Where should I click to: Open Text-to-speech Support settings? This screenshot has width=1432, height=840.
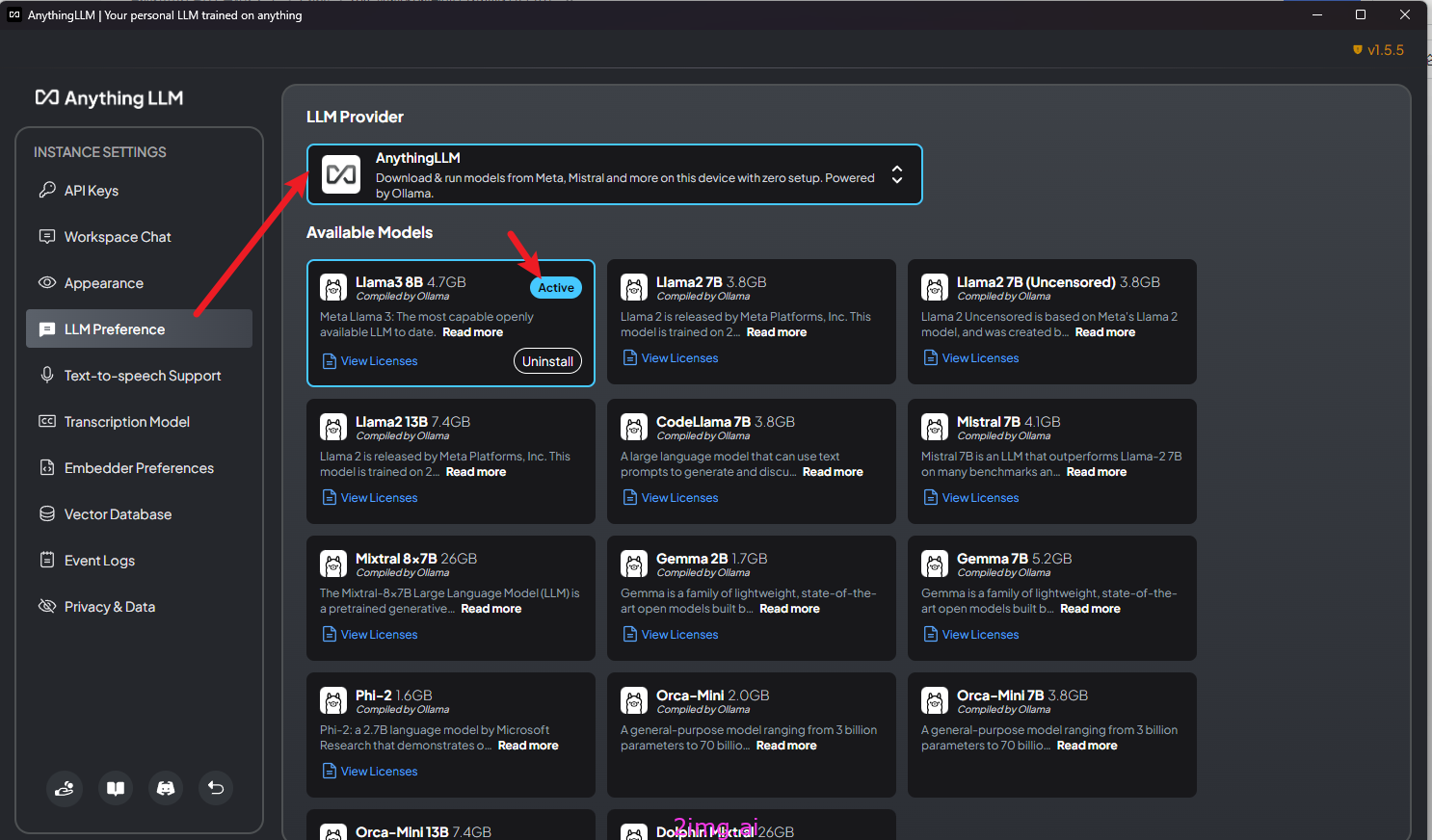(139, 376)
